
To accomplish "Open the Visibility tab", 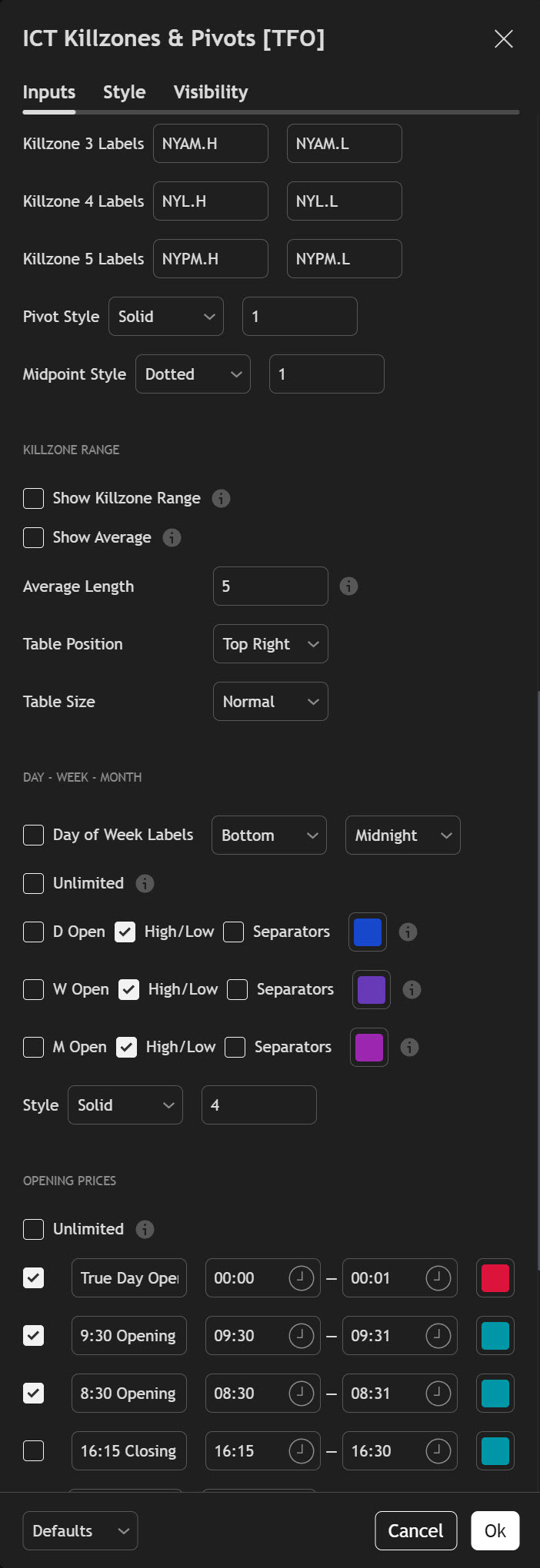I will coord(210,92).
